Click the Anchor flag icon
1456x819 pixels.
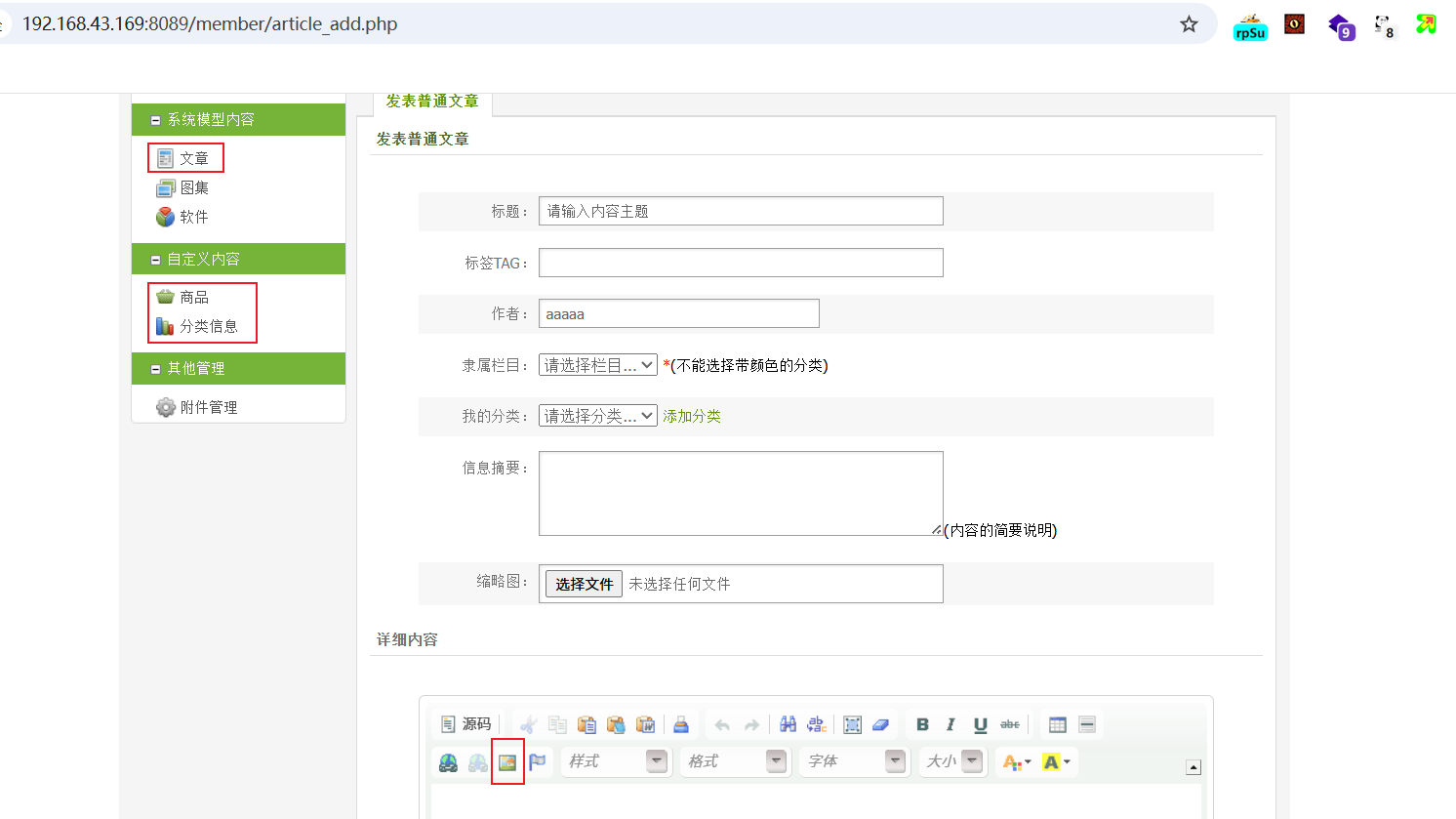click(x=538, y=762)
